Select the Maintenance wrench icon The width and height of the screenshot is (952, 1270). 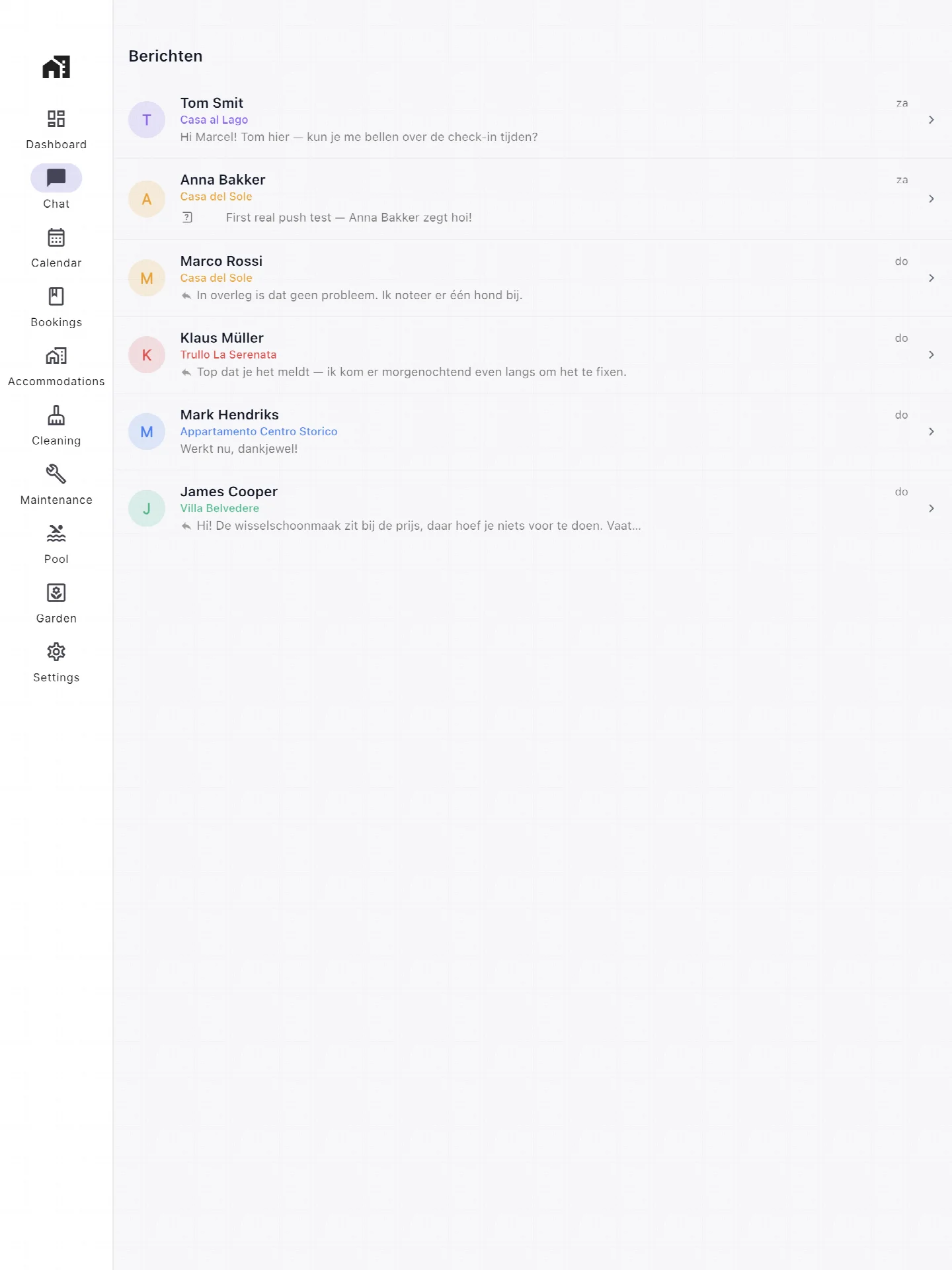[x=56, y=474]
